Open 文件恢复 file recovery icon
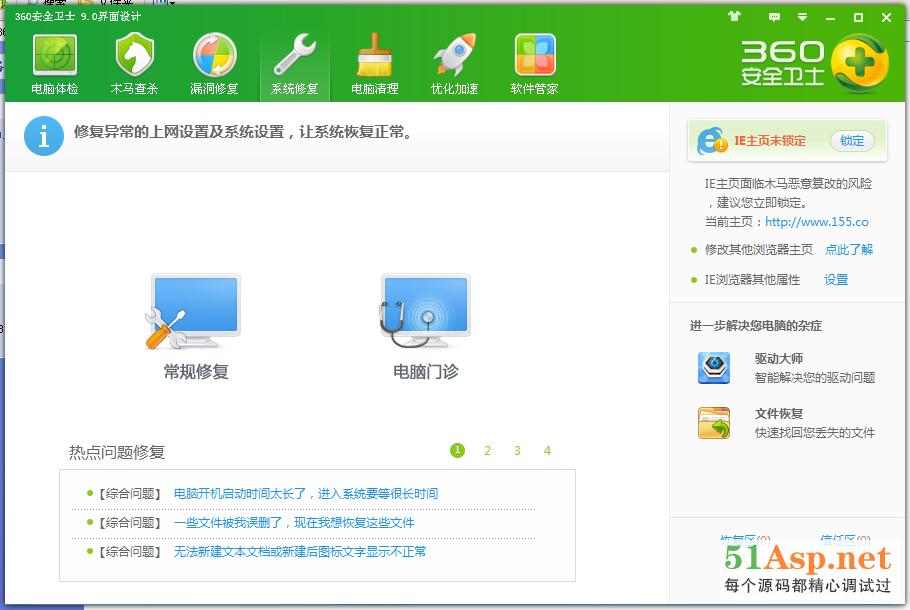 [714, 423]
